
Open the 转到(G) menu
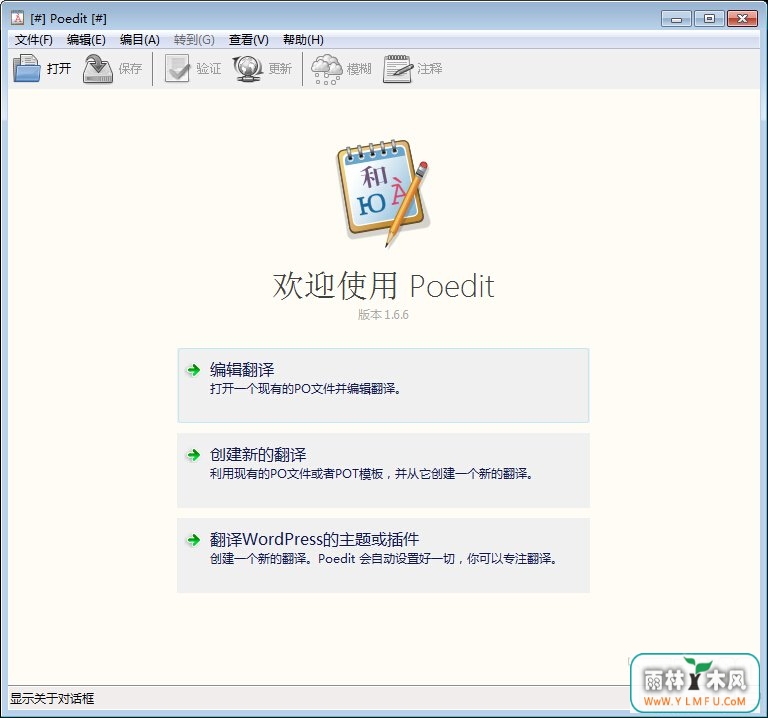pos(194,40)
